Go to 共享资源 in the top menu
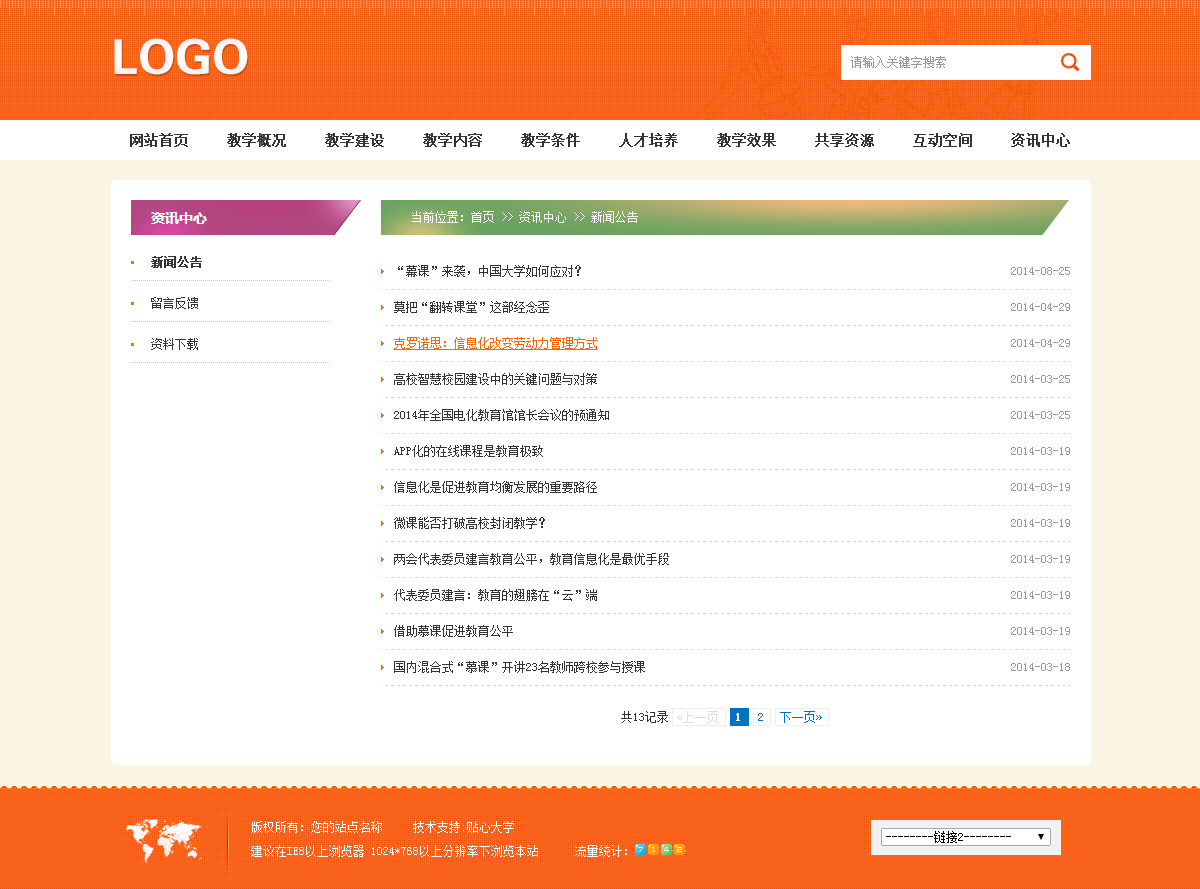 (x=844, y=141)
